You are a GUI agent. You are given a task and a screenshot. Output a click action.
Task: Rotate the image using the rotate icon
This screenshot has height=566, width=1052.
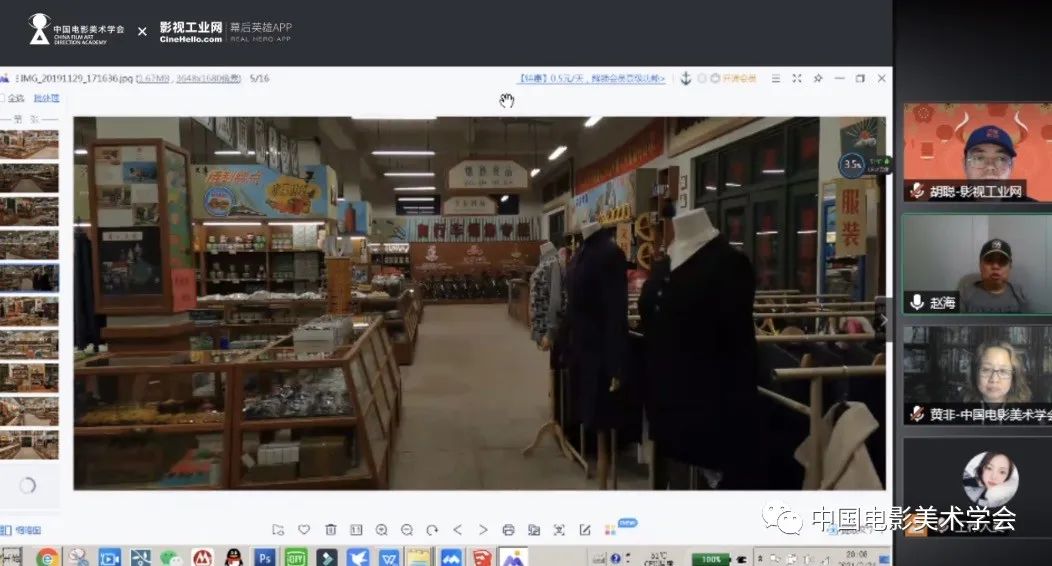pos(432,530)
